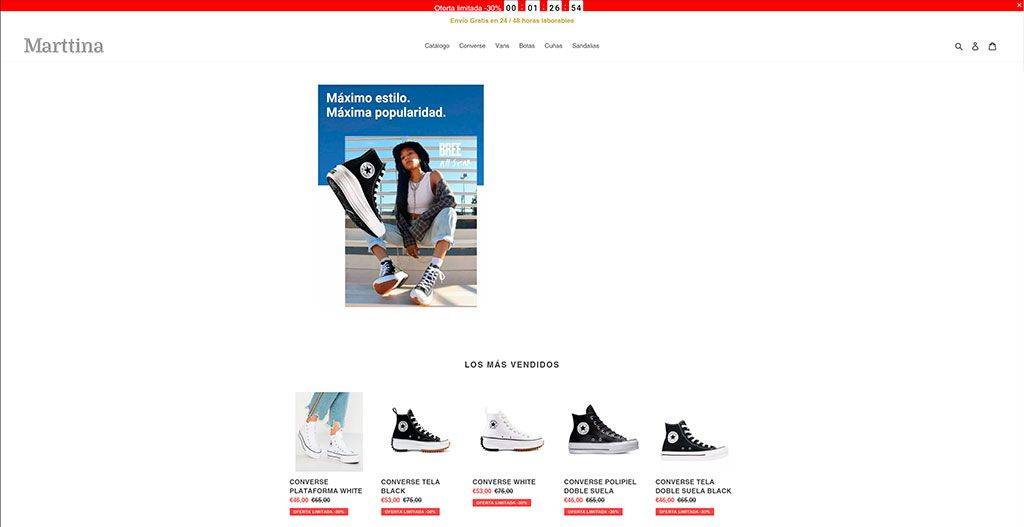Open the Sandalias category

pos(586,46)
